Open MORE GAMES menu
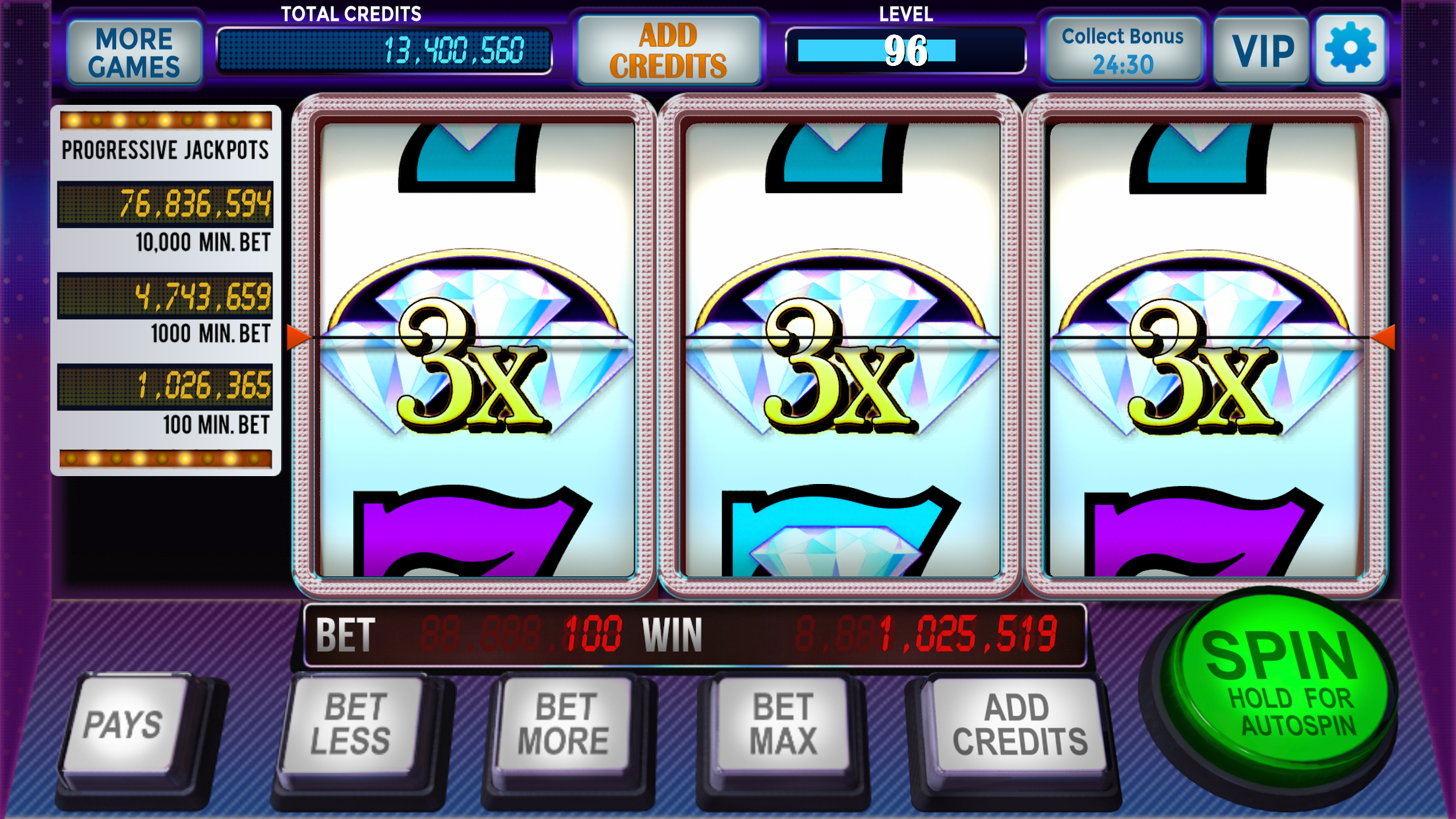This screenshot has width=1456, height=819. tap(135, 53)
